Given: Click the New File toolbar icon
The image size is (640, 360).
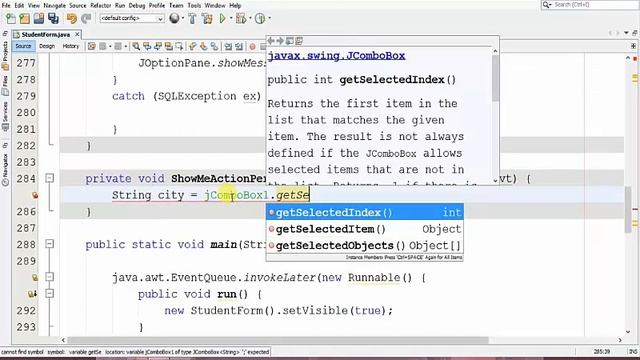Looking at the screenshot, I should point(11,18).
